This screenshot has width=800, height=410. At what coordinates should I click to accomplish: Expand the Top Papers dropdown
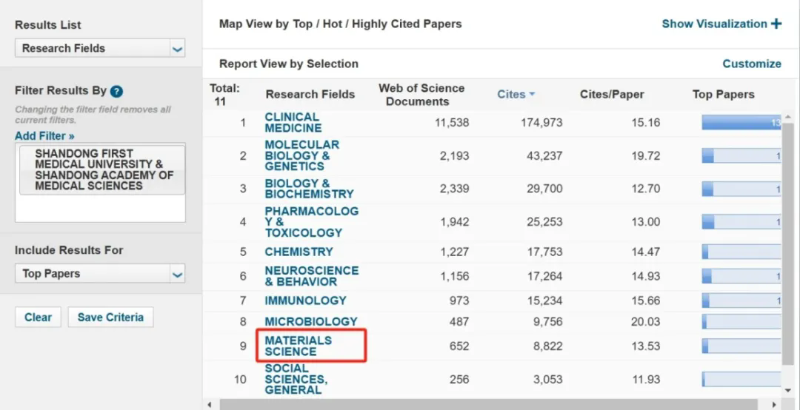(x=100, y=273)
